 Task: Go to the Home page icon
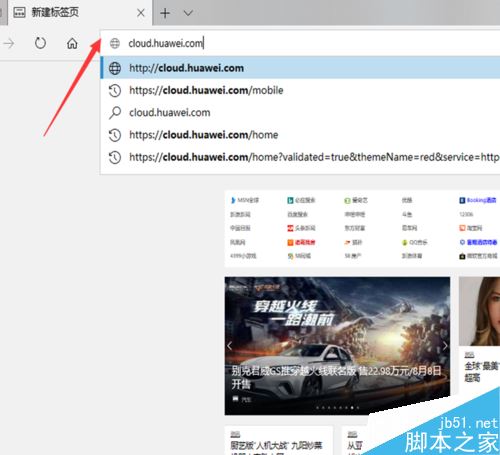72,43
